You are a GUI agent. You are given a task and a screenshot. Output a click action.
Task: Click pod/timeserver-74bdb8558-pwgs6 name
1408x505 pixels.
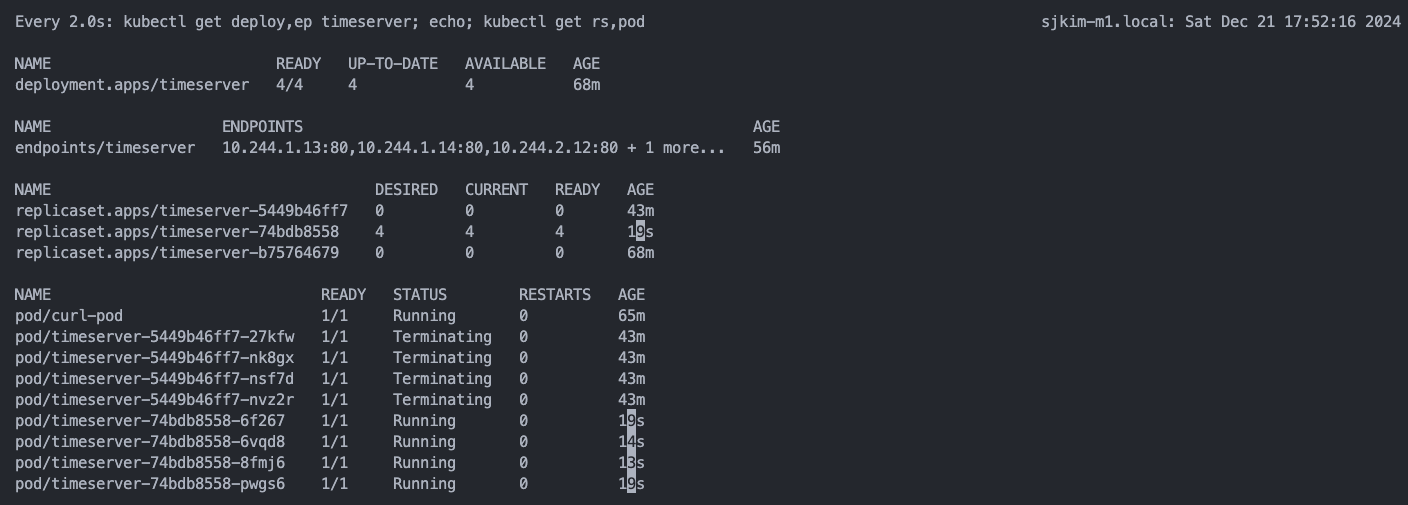(x=150, y=484)
